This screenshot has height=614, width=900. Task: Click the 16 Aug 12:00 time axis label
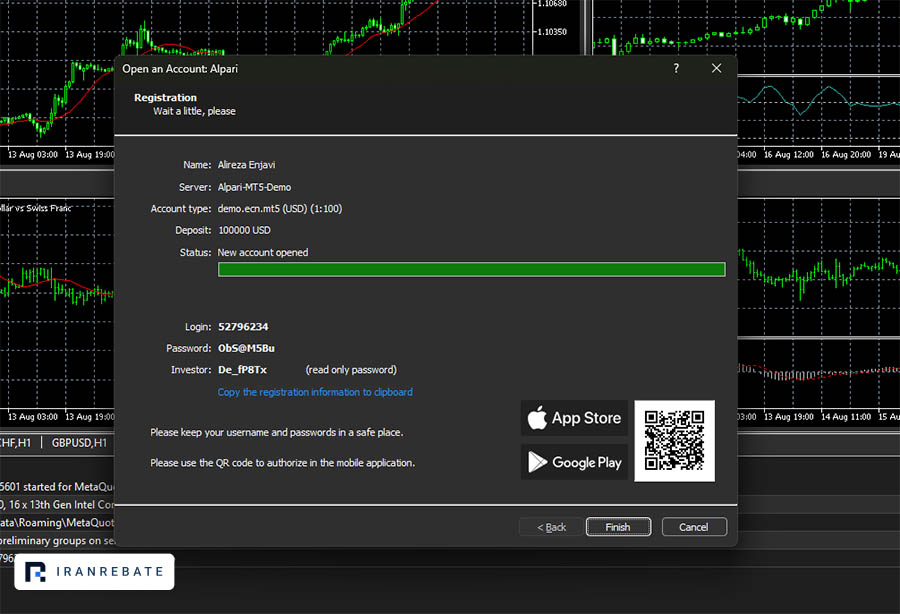(x=789, y=154)
